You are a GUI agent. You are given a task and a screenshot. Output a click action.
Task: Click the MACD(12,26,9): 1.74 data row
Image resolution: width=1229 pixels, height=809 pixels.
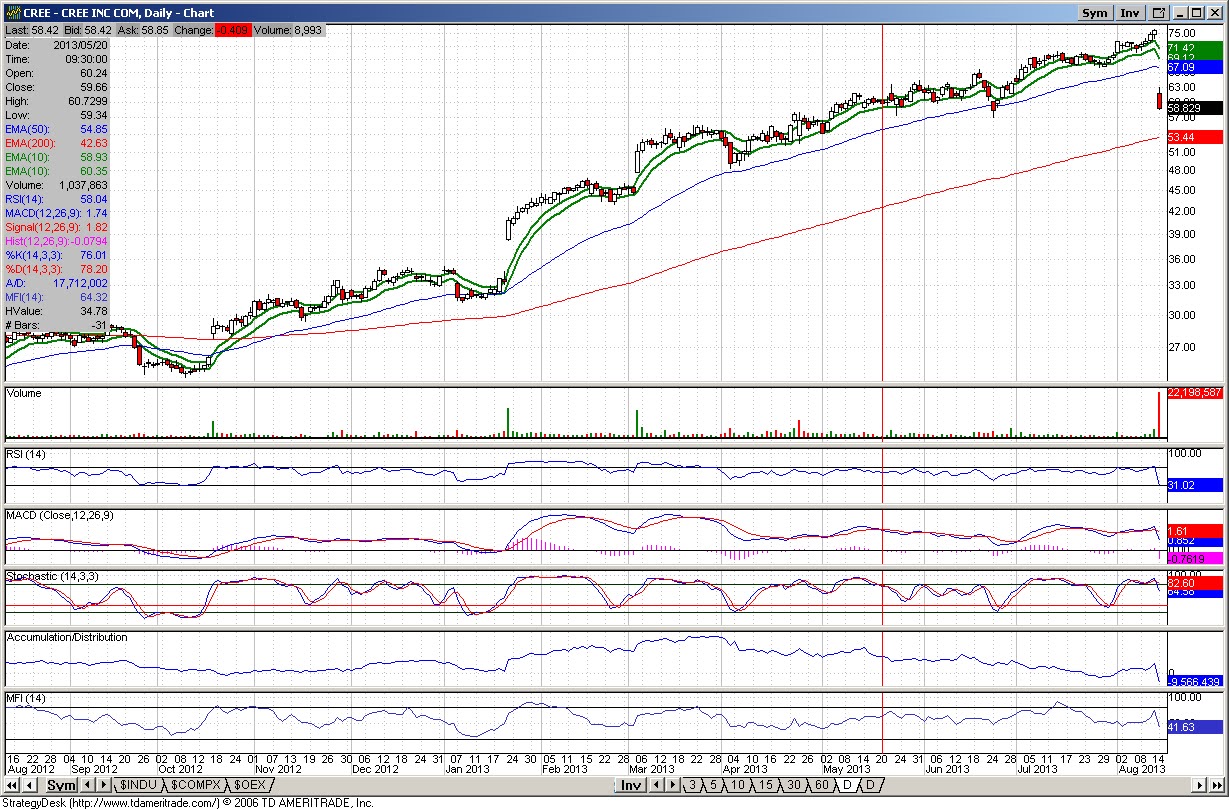tap(56, 214)
